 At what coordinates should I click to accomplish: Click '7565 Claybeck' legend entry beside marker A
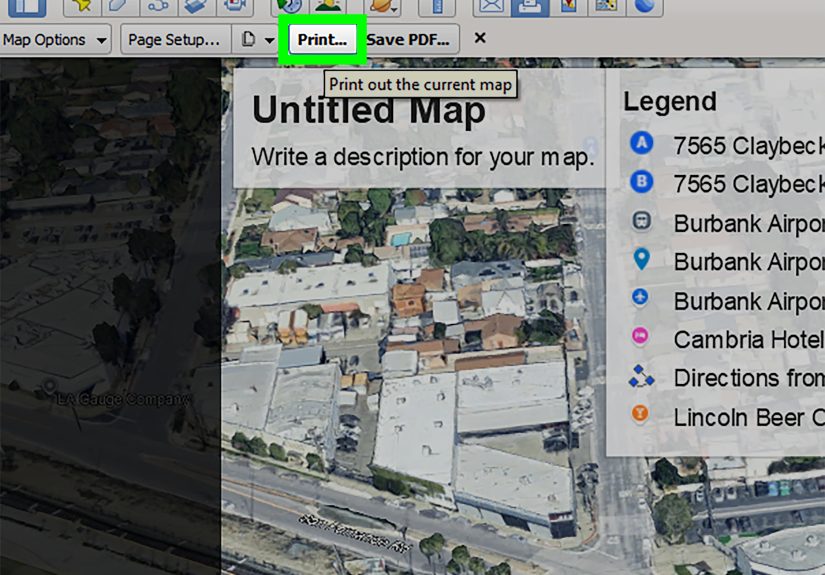tap(749, 146)
